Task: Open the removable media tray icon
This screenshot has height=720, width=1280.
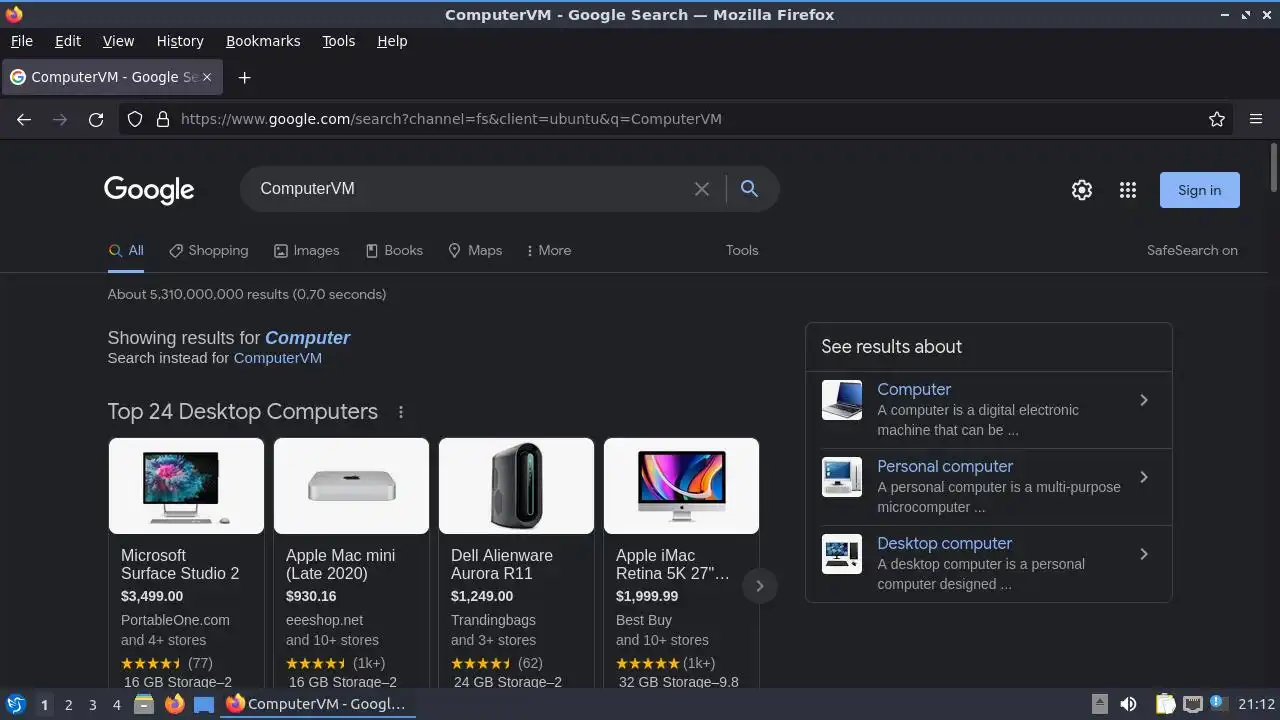Action: [x=1099, y=705]
